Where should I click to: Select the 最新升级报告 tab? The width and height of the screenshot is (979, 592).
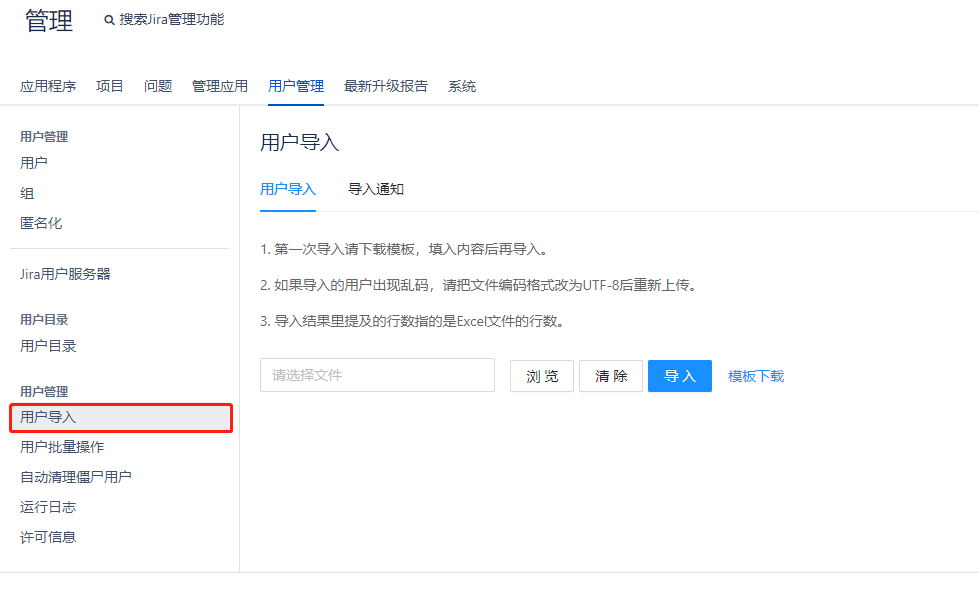pyautogui.click(x=386, y=86)
